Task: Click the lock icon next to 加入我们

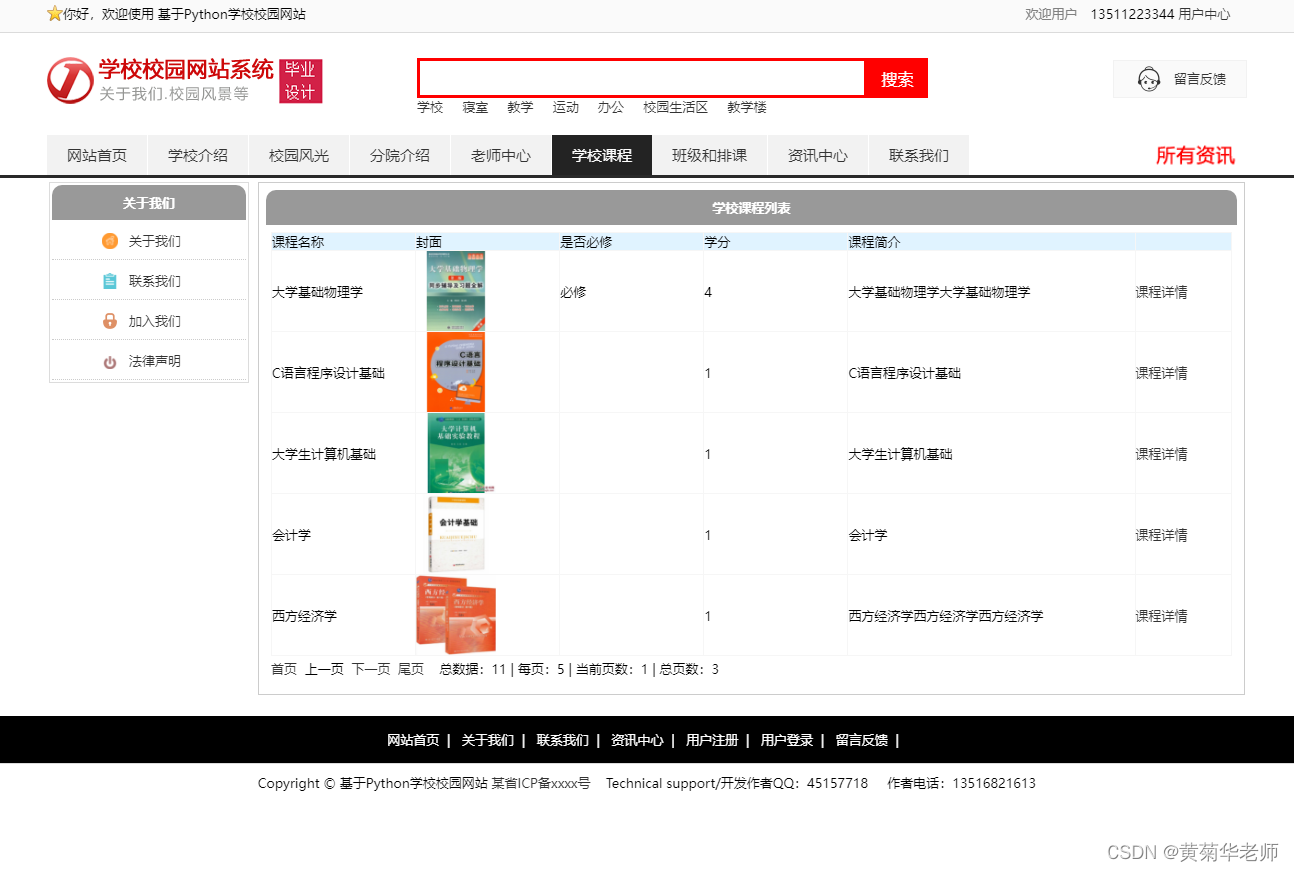Action: [x=110, y=321]
